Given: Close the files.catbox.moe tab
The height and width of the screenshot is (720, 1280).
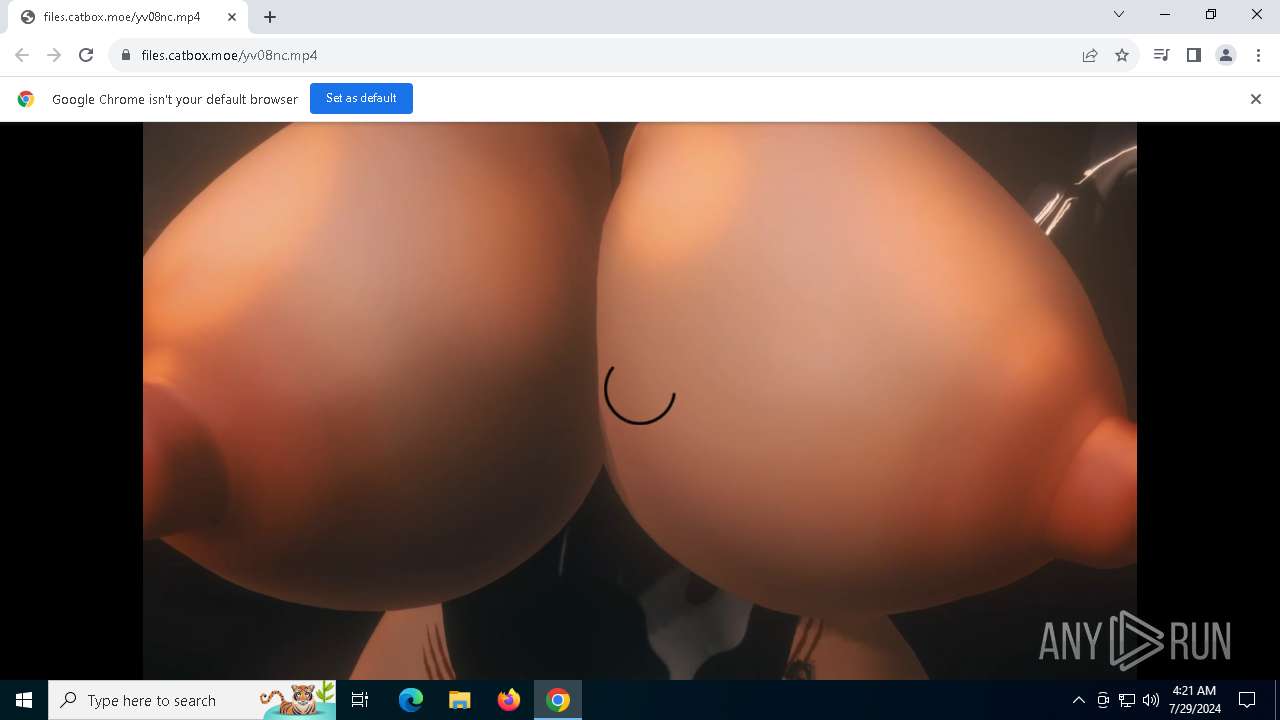Looking at the screenshot, I should (x=232, y=17).
